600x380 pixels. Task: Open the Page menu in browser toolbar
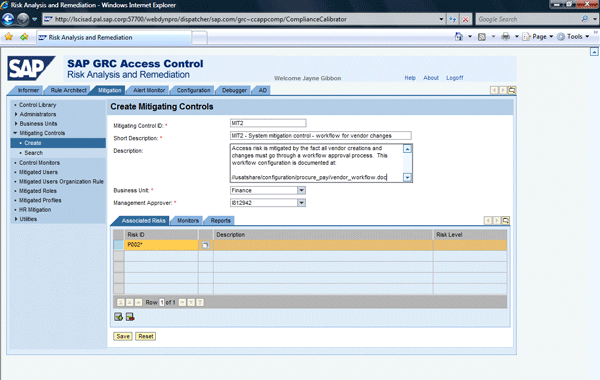pyautogui.click(x=538, y=37)
